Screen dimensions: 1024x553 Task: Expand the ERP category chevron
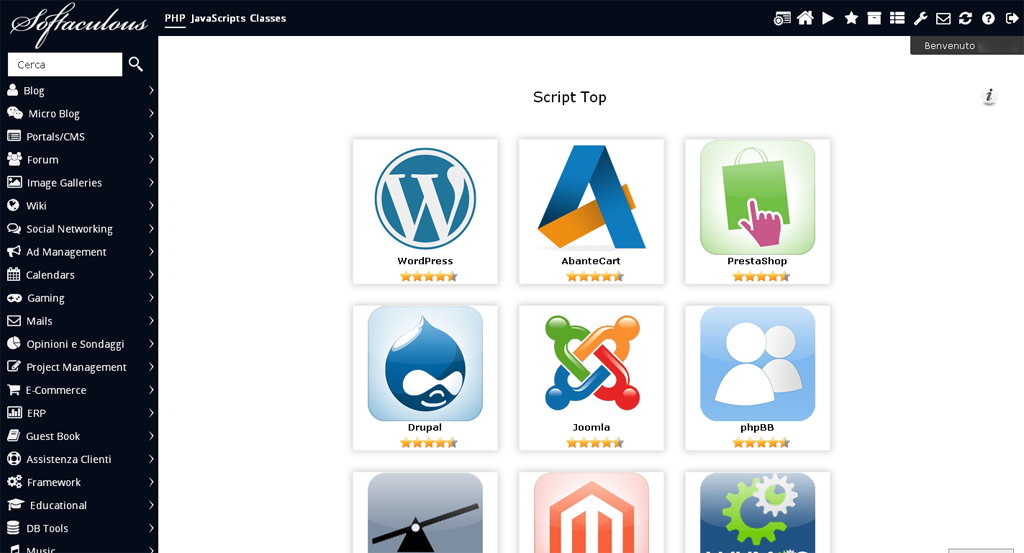[151, 413]
